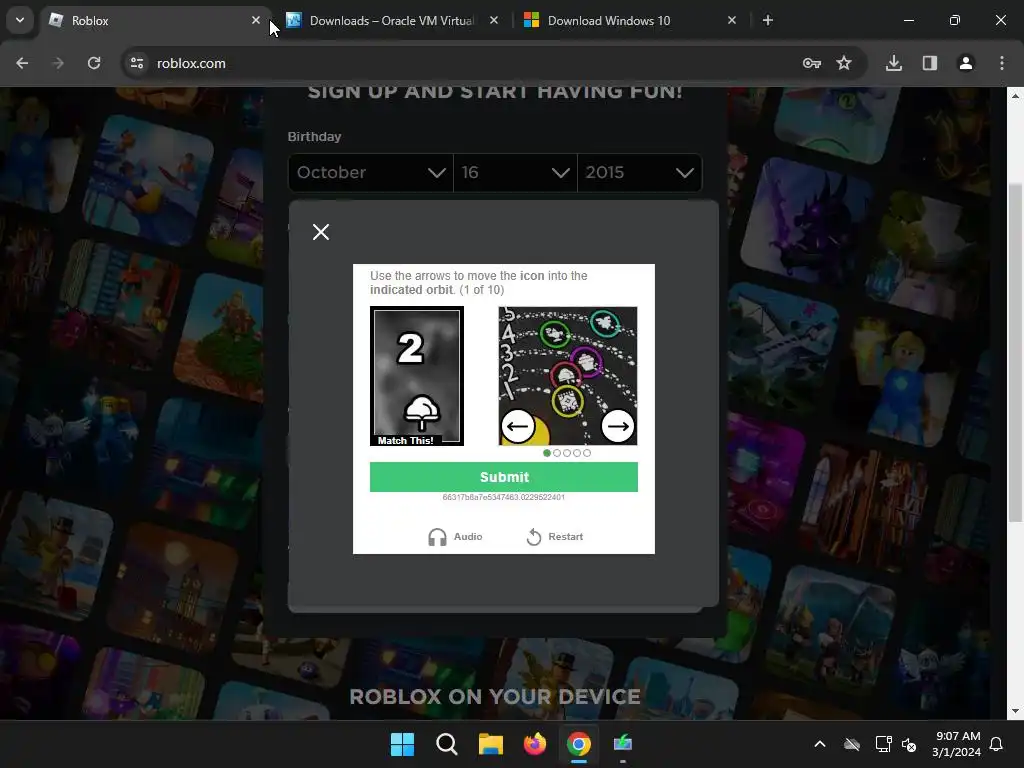Viewport: 1024px width, 768px height.
Task: Close the captcha dialog with the X
Action: tap(321, 232)
